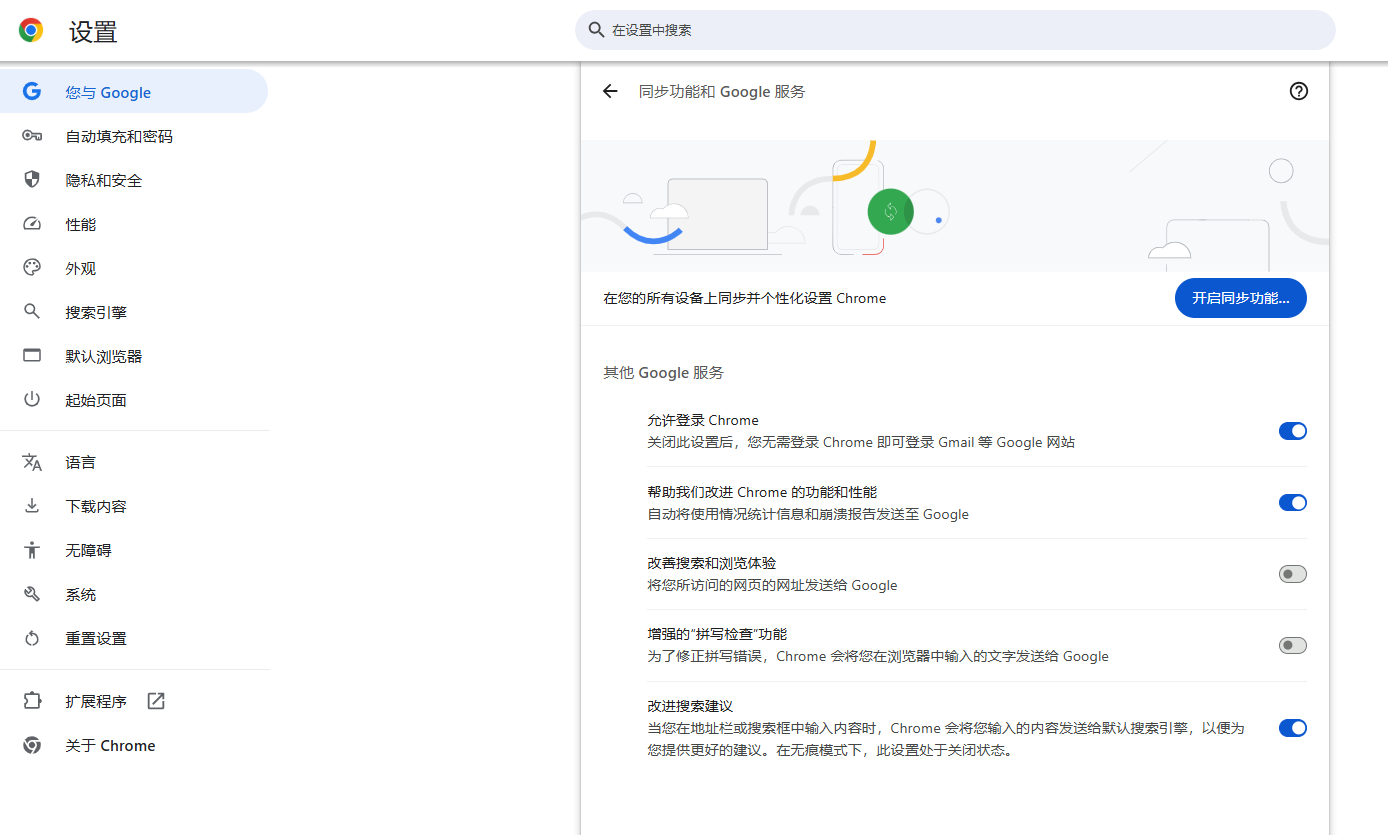Viewport: 1388px width, 835px height.
Task: Go to 性能 settings section
Action: click(134, 224)
